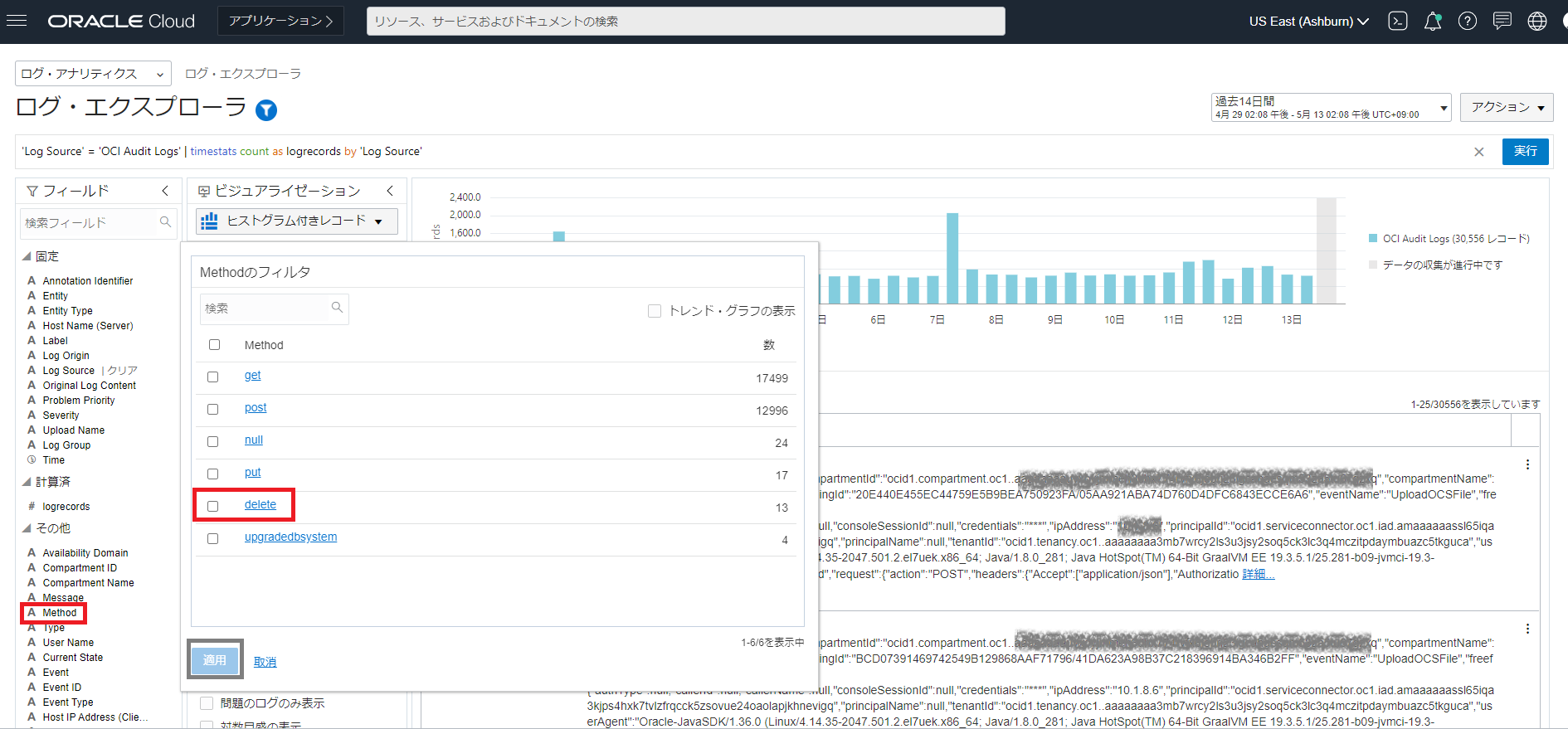Viewport: 1568px width, 729px height.
Task: Click the language globe icon
Action: click(1537, 22)
